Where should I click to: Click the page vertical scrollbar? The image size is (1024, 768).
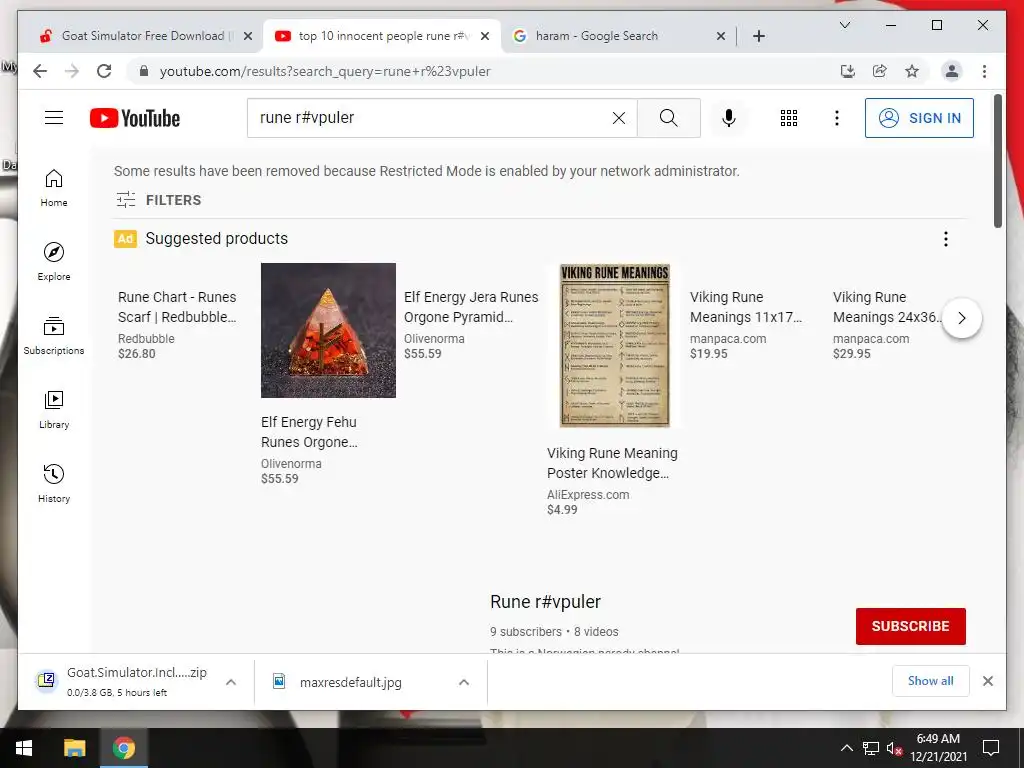[997, 161]
